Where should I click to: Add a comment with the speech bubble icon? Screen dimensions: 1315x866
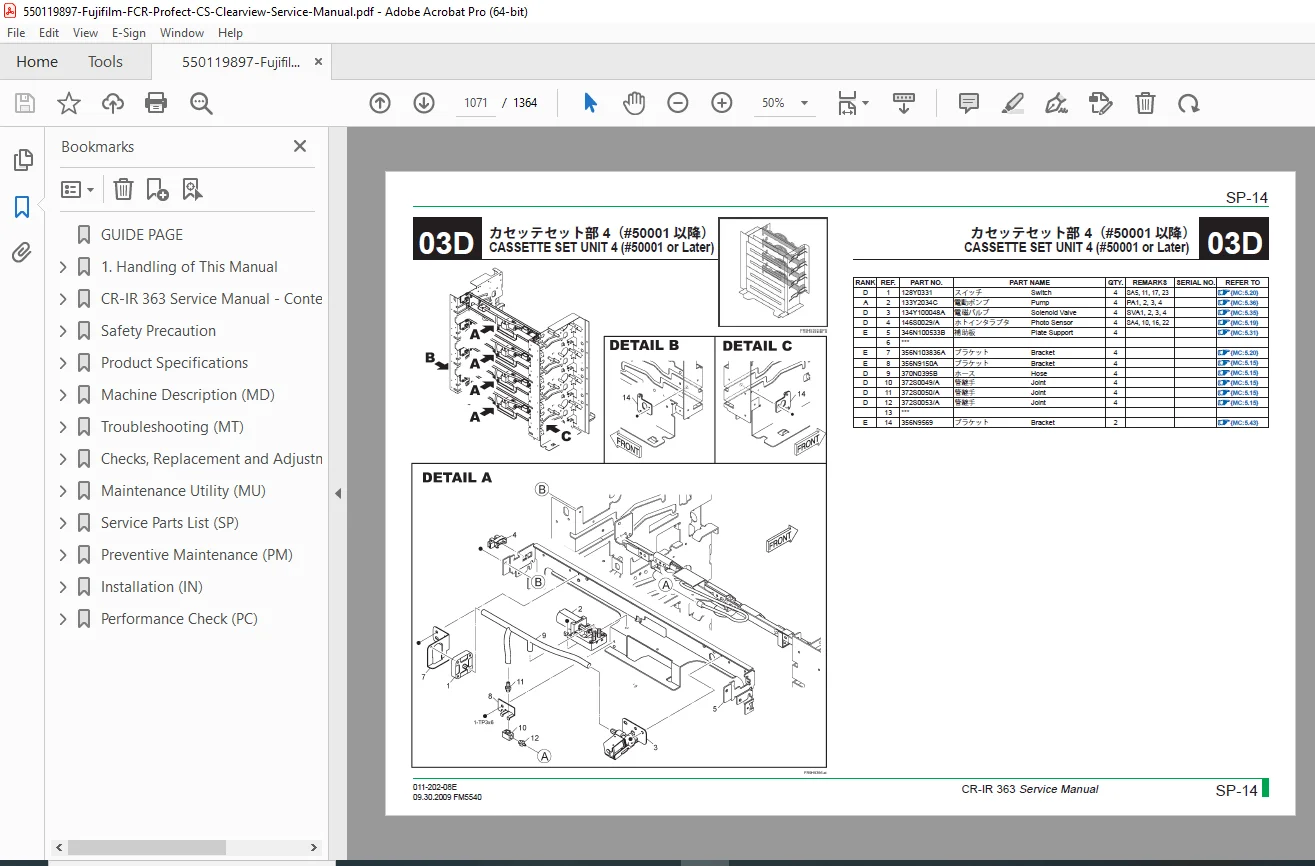pos(969,103)
